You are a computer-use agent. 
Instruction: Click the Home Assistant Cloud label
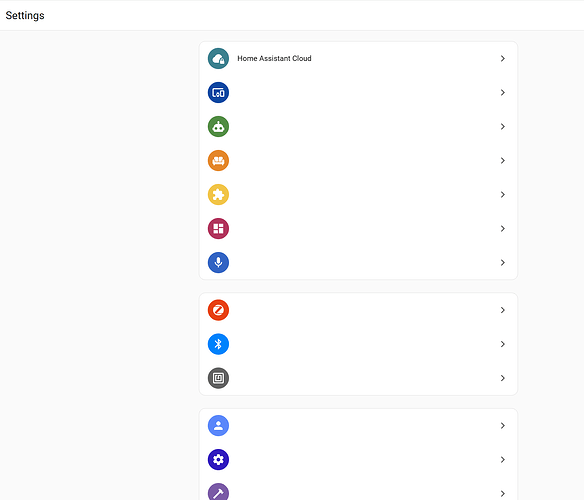(x=274, y=58)
